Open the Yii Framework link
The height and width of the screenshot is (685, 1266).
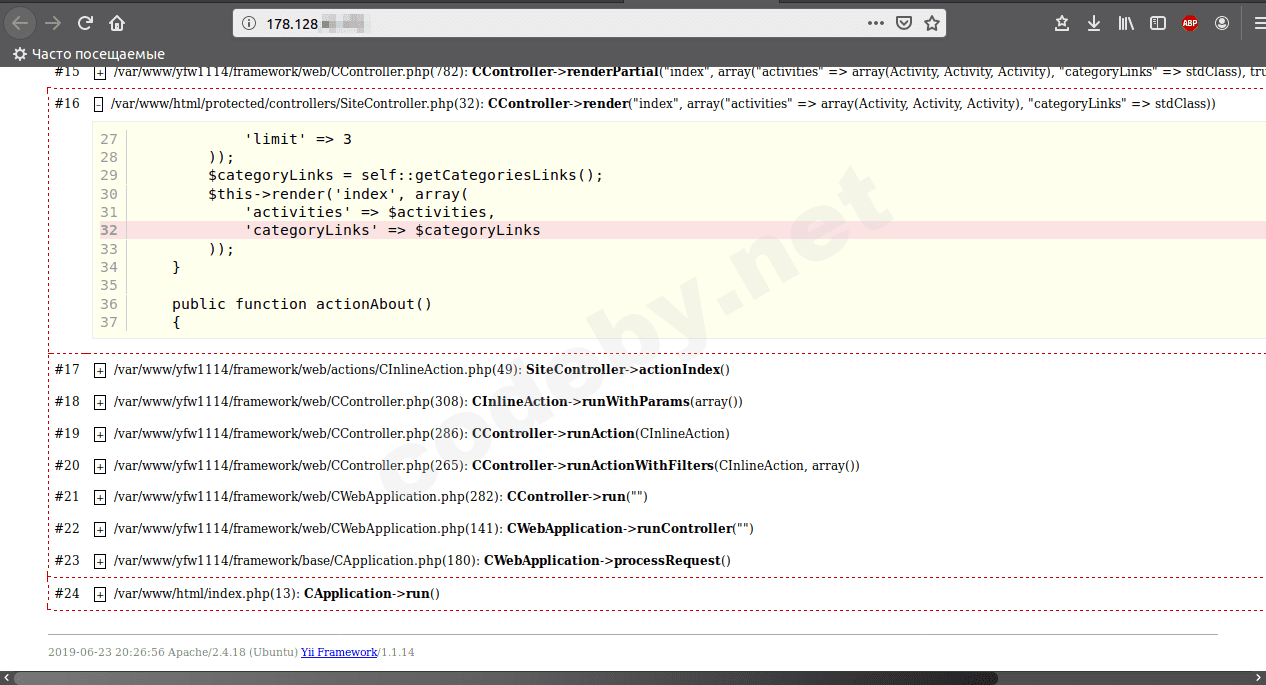point(339,652)
